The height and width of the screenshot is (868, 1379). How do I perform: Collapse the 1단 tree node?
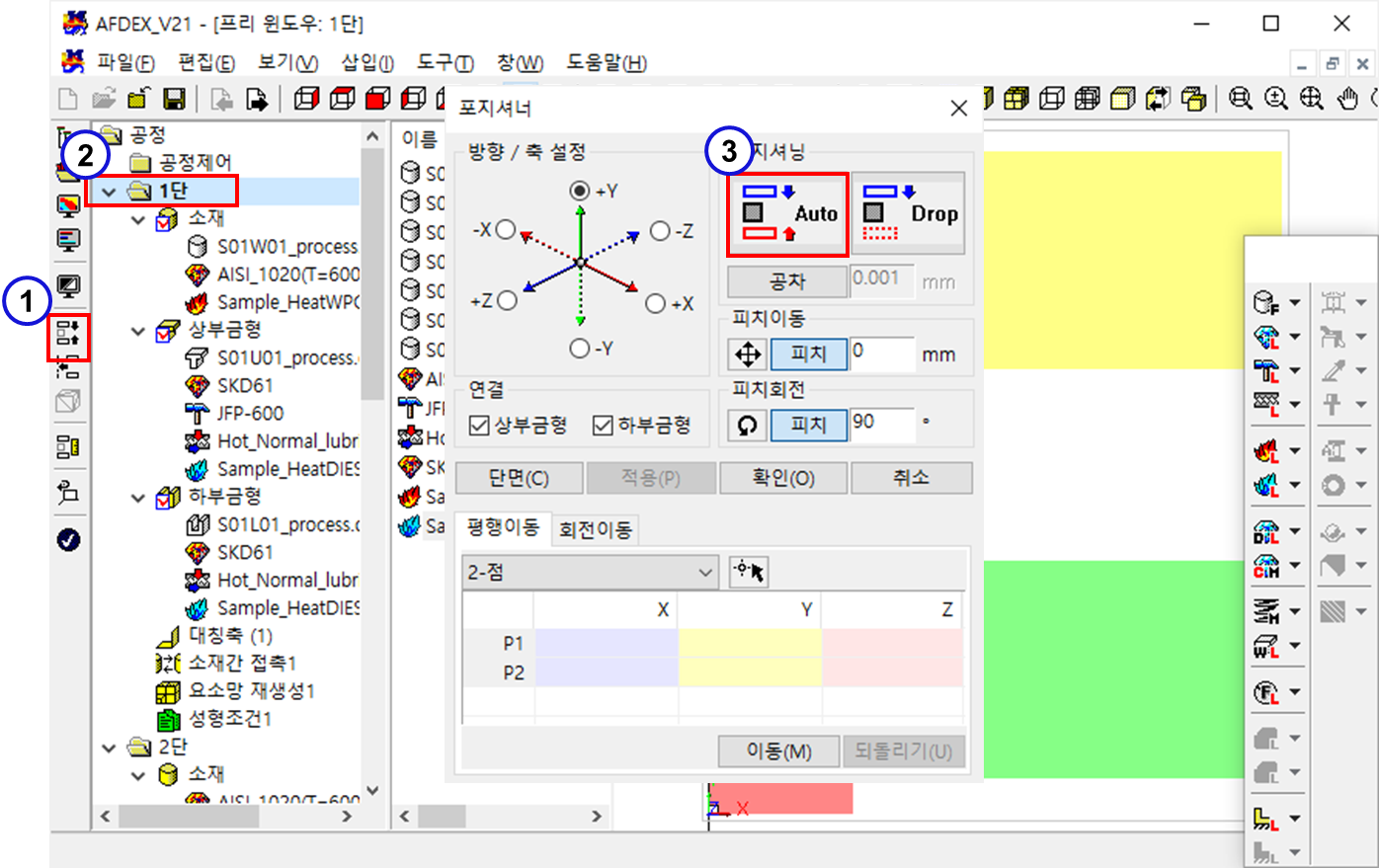coord(110,192)
